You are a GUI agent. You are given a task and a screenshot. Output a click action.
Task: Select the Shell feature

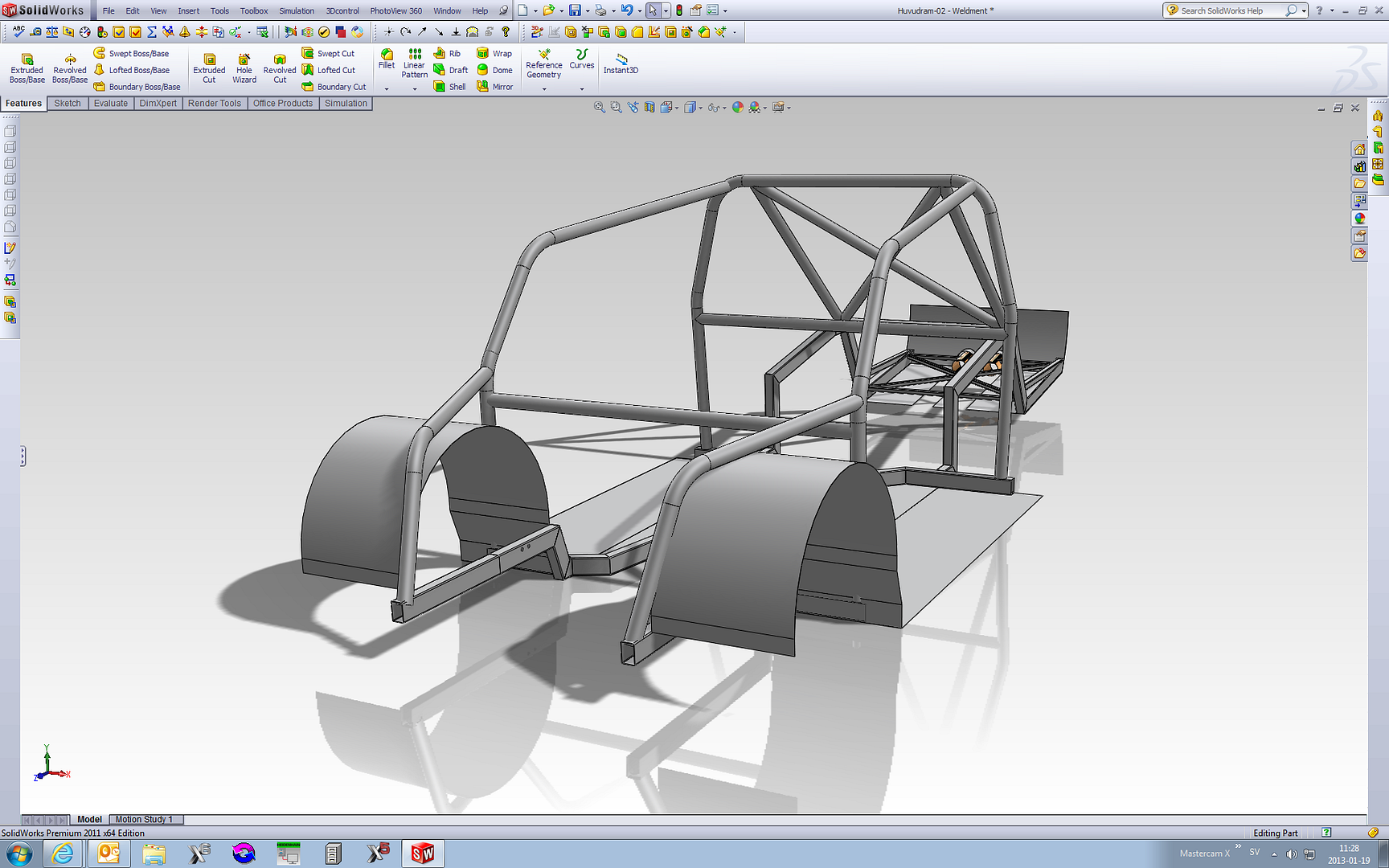click(x=449, y=87)
